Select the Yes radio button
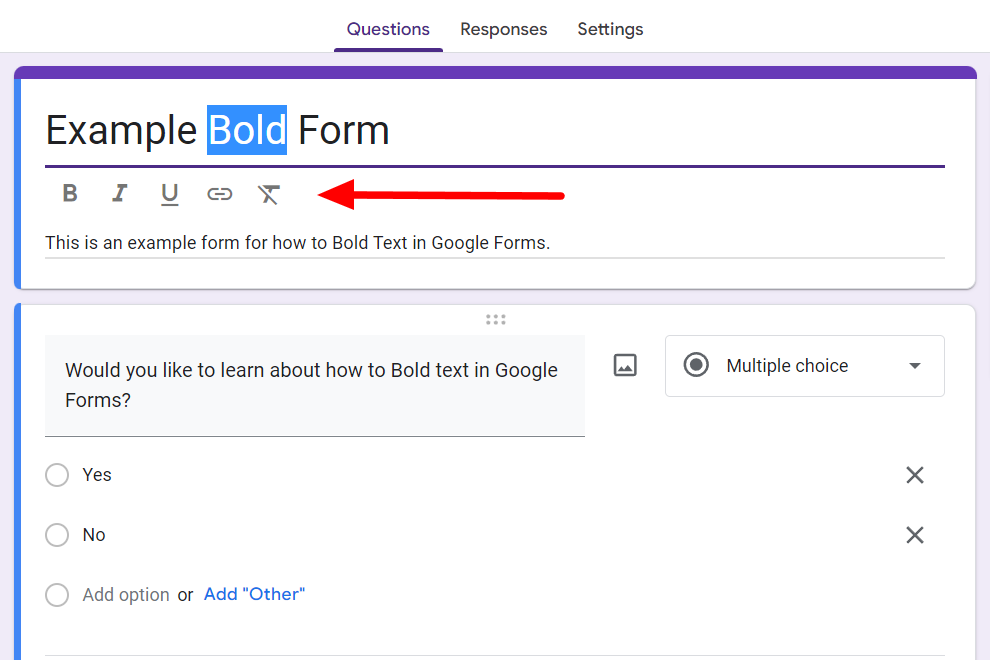Viewport: 990px width, 660px height. point(57,475)
